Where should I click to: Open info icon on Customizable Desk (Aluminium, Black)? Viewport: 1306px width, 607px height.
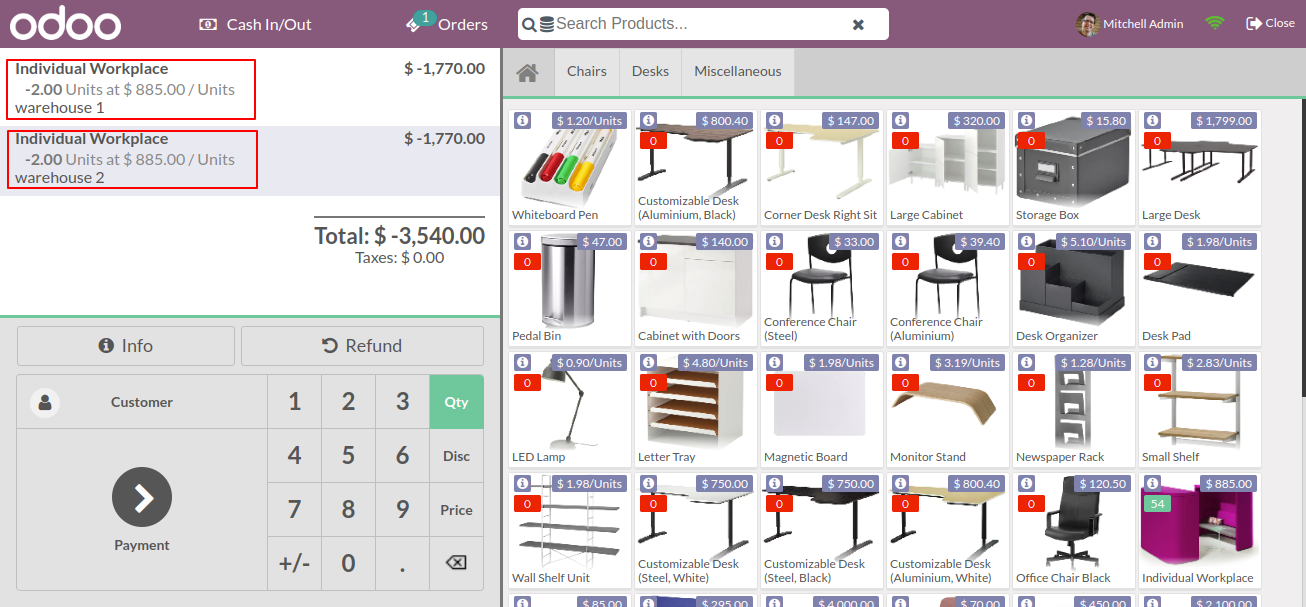coord(648,120)
